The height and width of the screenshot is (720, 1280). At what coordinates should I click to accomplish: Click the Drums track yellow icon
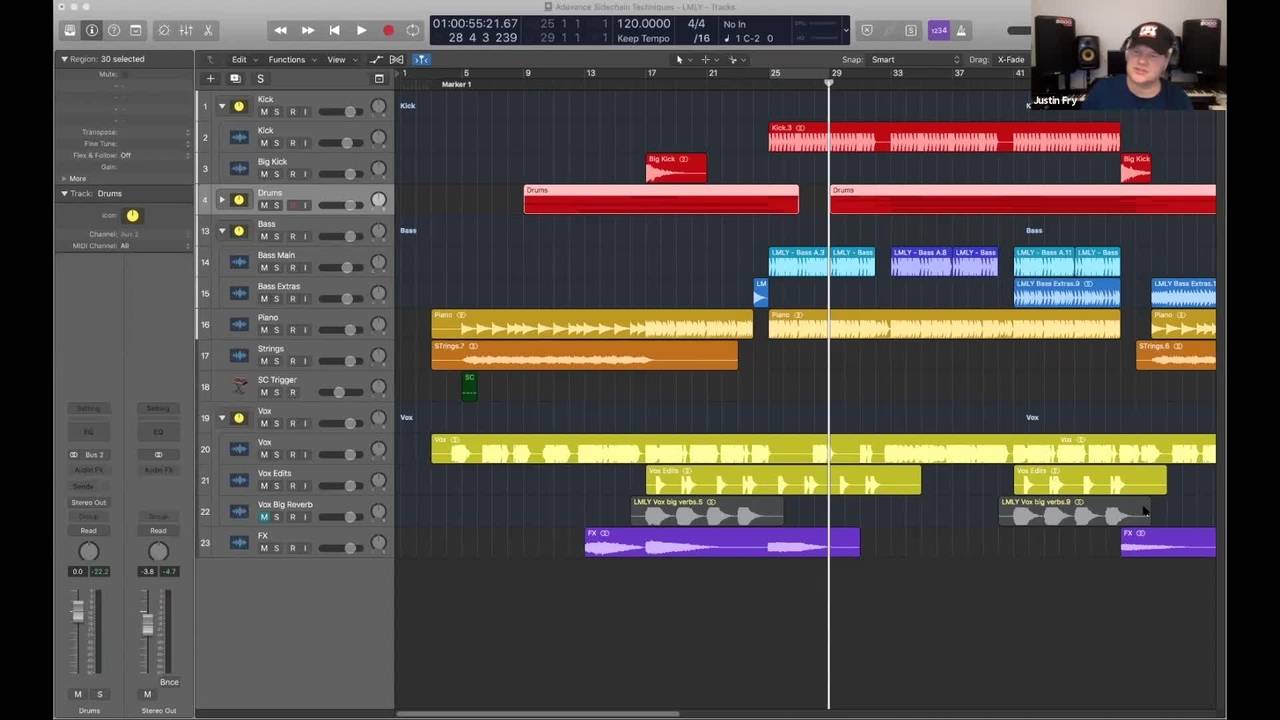click(x=239, y=200)
